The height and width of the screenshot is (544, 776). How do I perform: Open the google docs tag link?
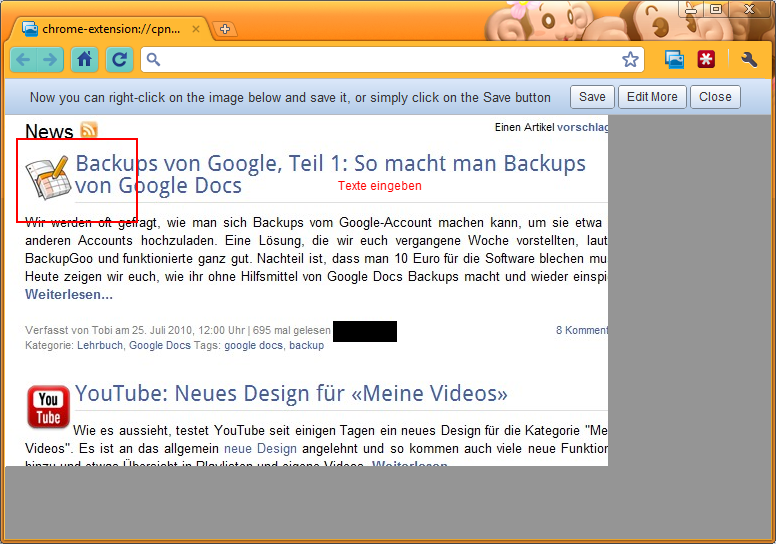click(x=253, y=346)
